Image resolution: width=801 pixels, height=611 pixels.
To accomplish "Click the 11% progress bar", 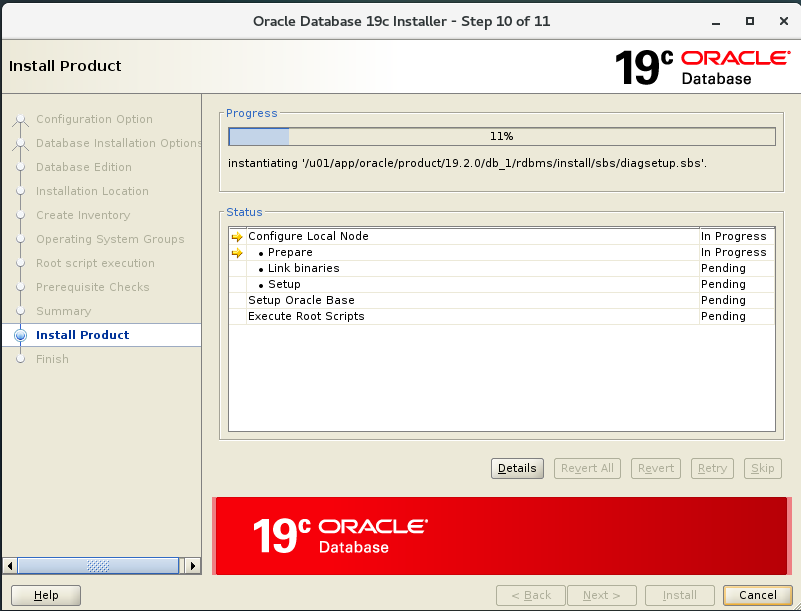I will pos(500,135).
